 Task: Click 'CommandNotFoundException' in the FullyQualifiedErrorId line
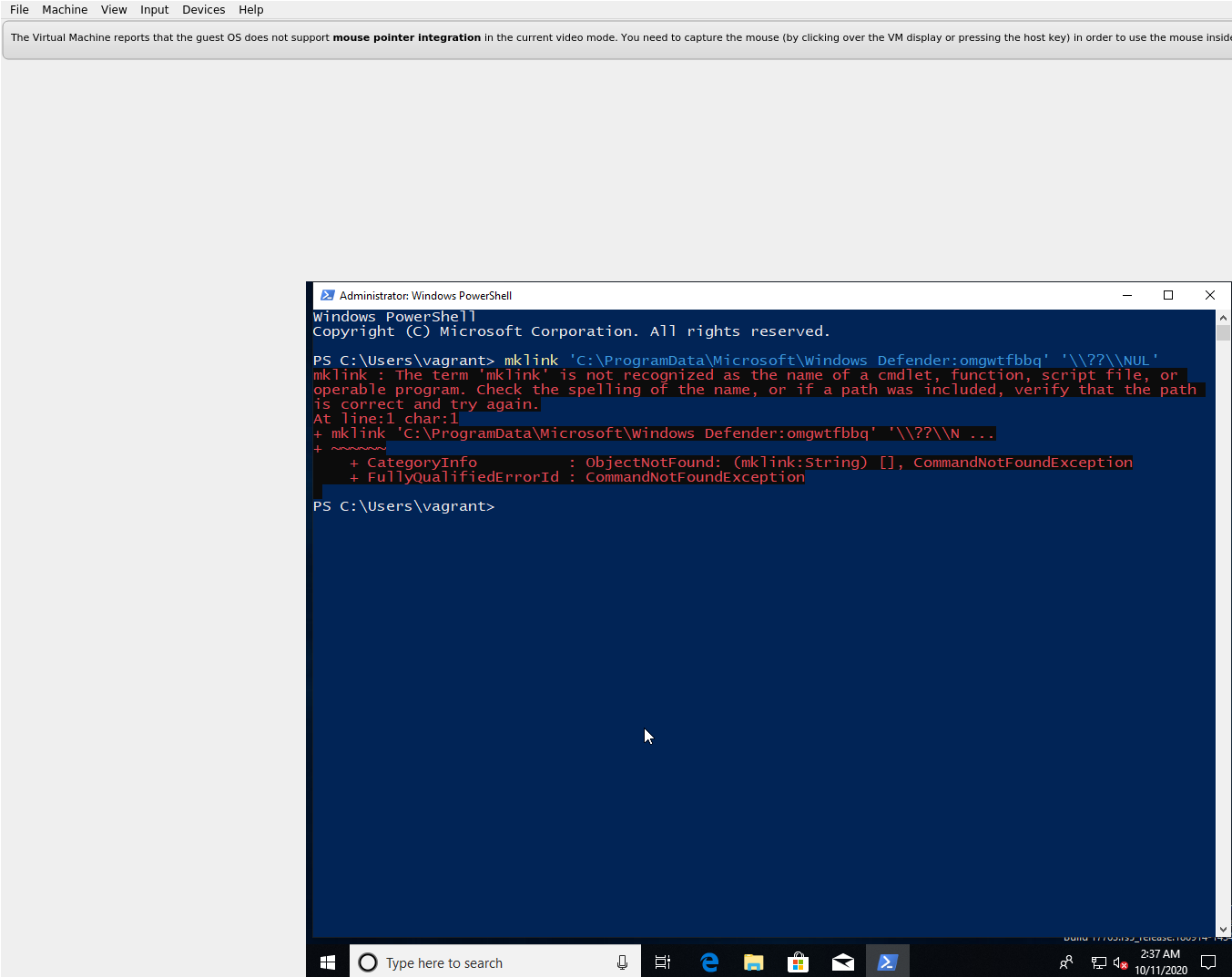tap(695, 477)
